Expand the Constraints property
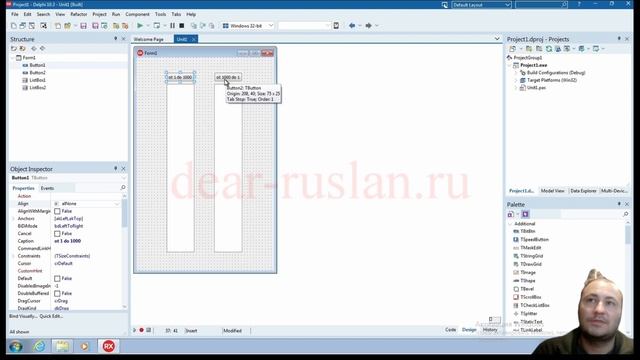The height and width of the screenshot is (360, 640). (13, 256)
